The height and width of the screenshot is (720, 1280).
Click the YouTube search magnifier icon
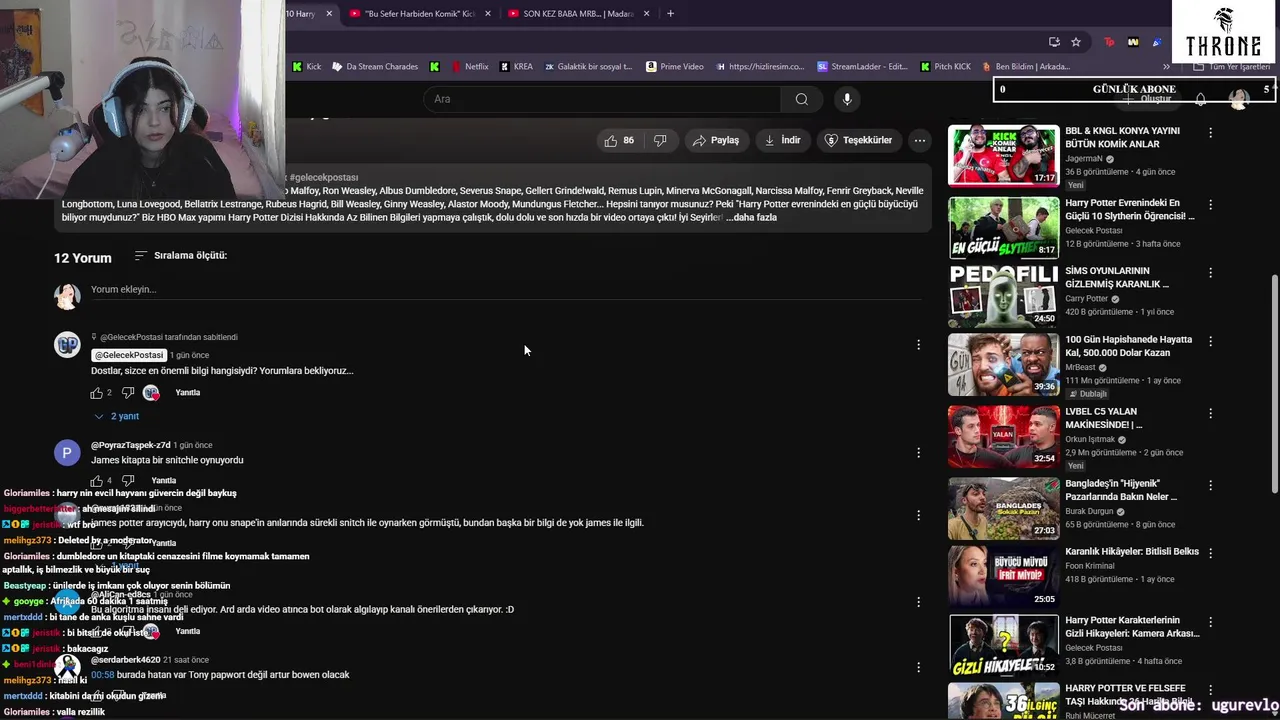coord(801,99)
